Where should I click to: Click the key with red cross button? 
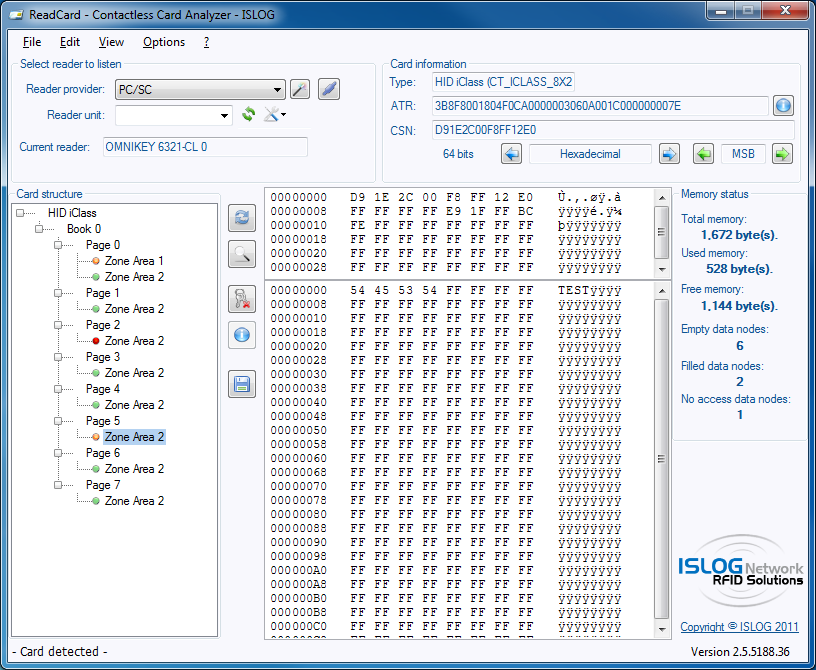[242, 299]
